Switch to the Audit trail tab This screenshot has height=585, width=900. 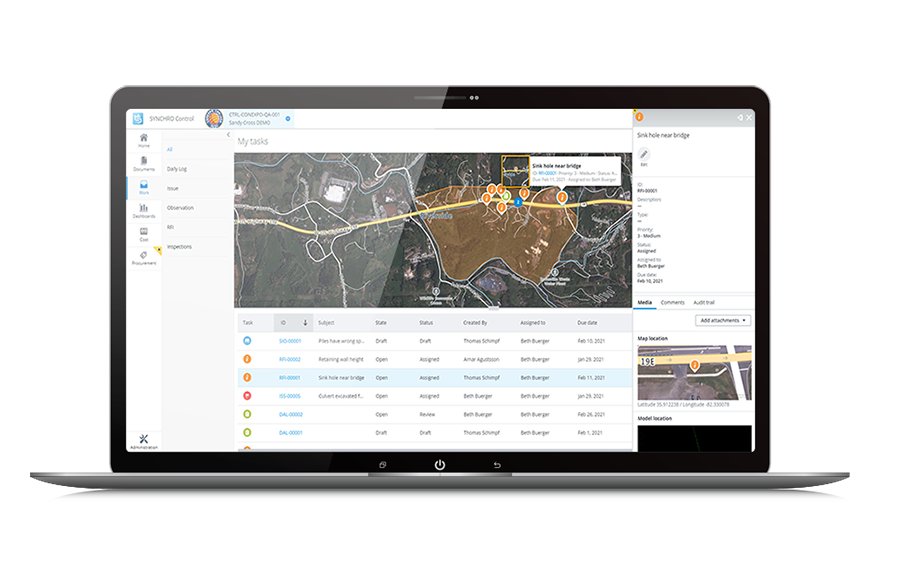pyautogui.click(x=703, y=302)
